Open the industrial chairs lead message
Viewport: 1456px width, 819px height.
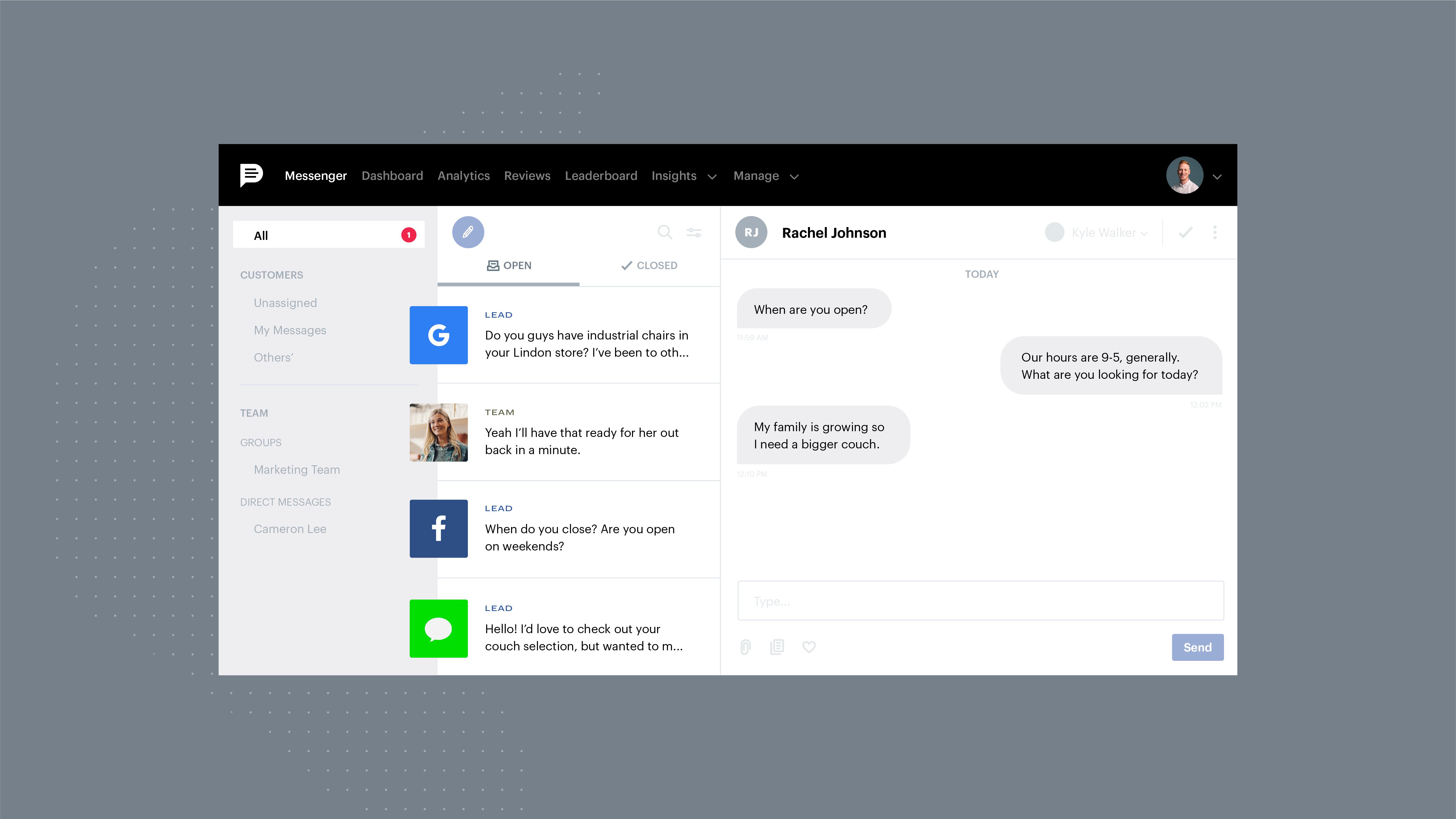coord(587,344)
